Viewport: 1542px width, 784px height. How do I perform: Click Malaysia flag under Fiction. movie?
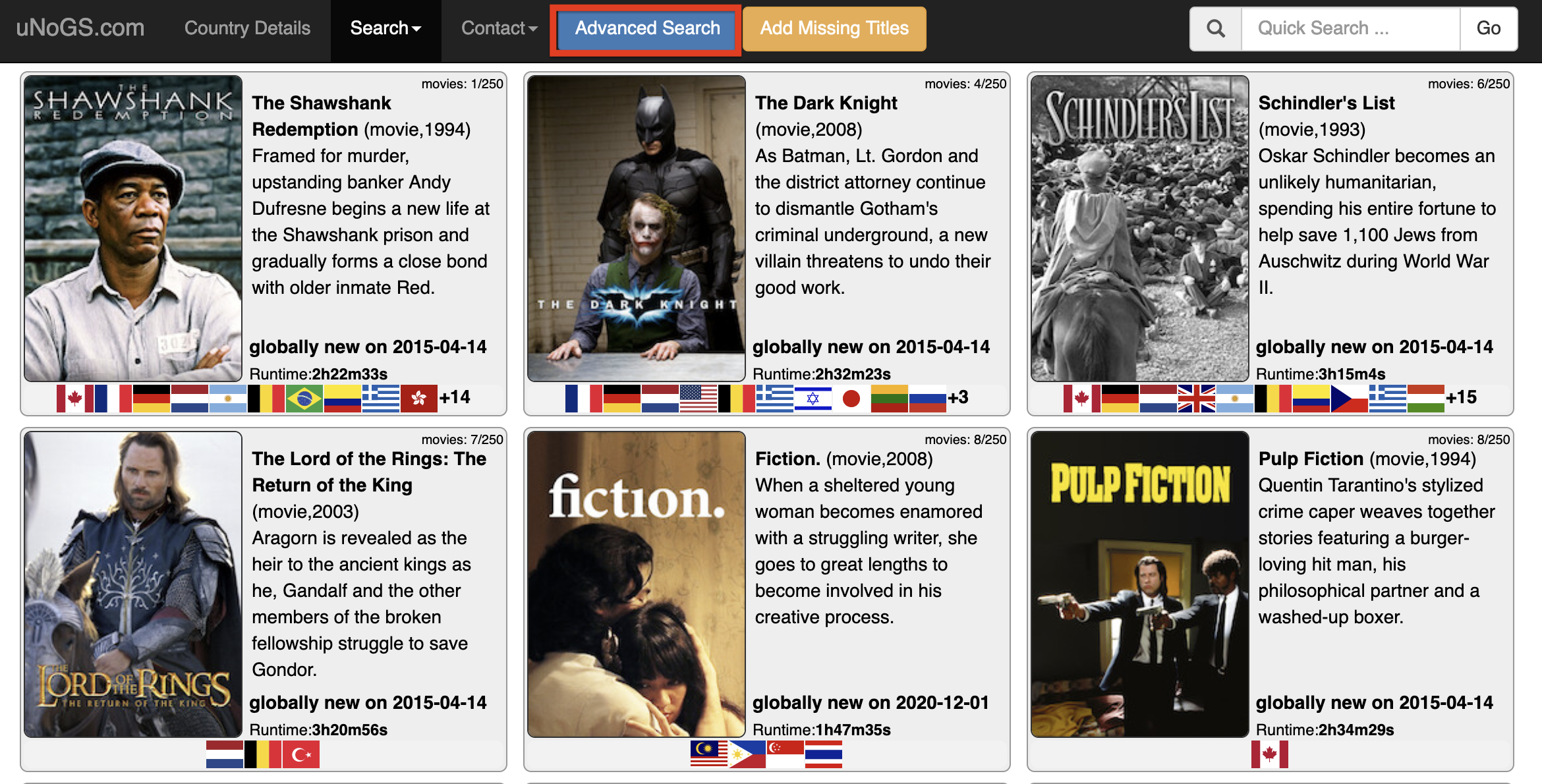click(709, 754)
